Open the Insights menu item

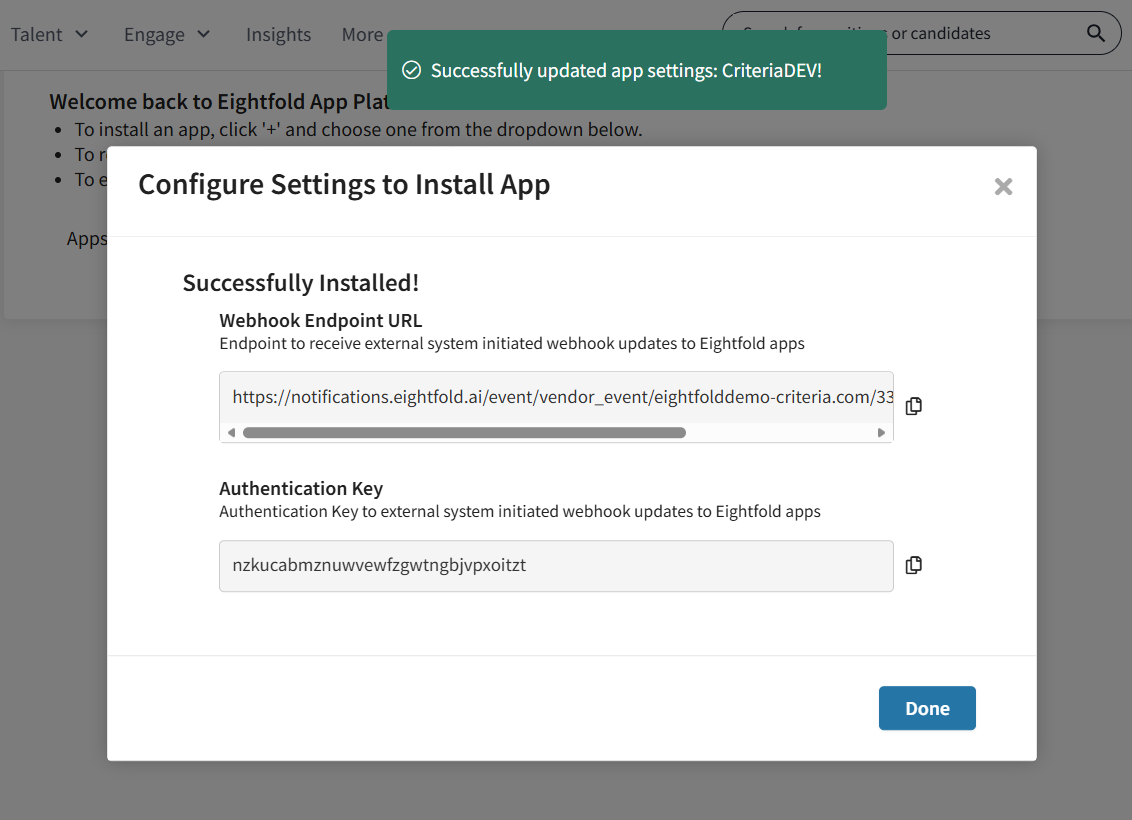click(278, 34)
